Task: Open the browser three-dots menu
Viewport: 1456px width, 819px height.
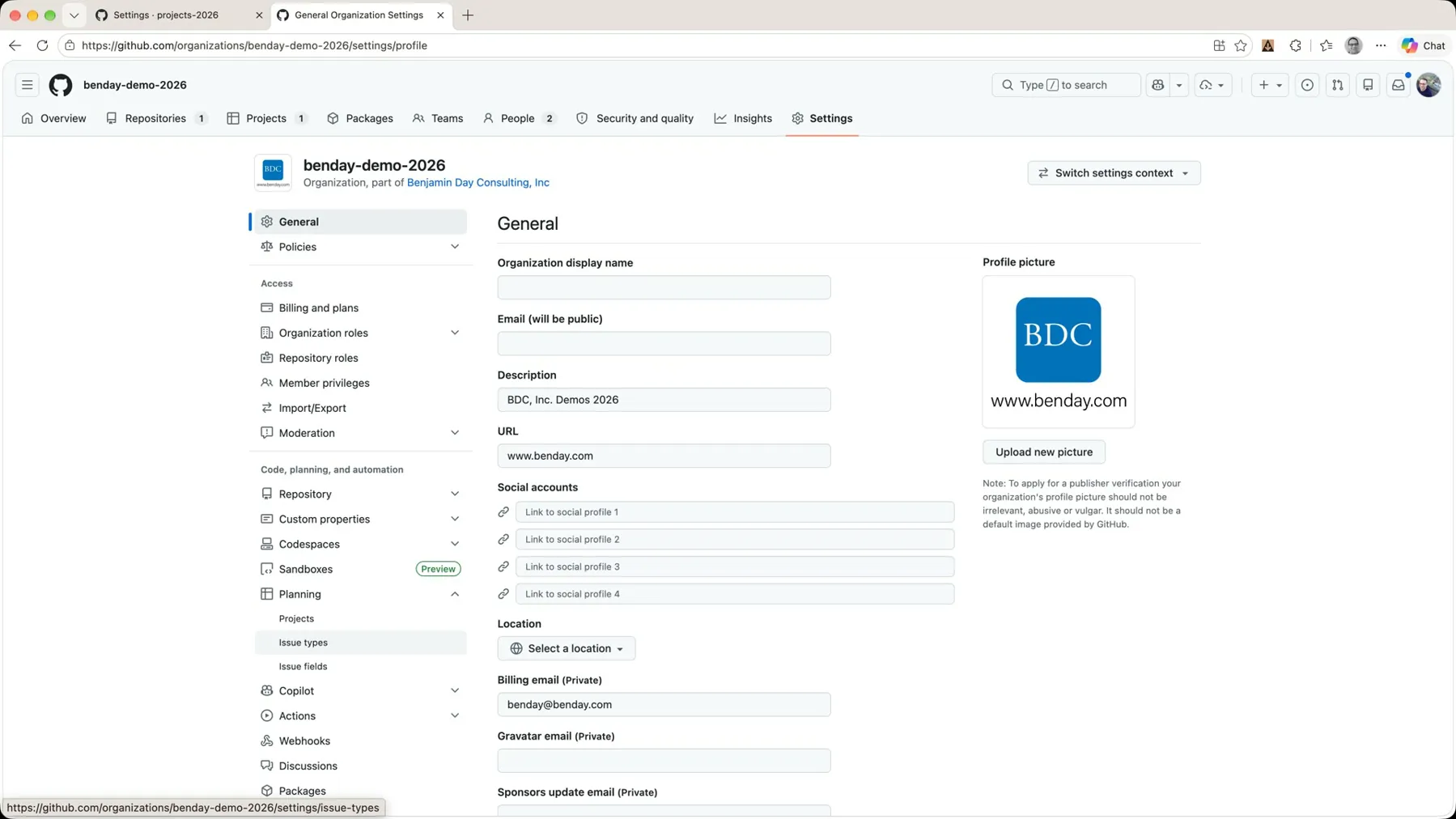Action: coord(1381,45)
